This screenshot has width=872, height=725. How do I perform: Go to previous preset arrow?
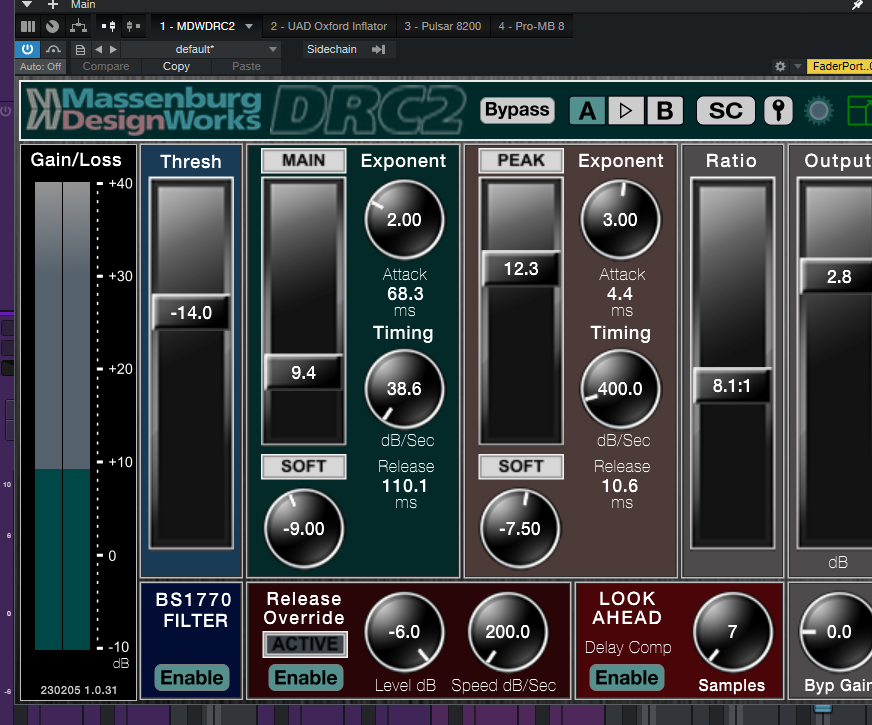click(x=98, y=49)
